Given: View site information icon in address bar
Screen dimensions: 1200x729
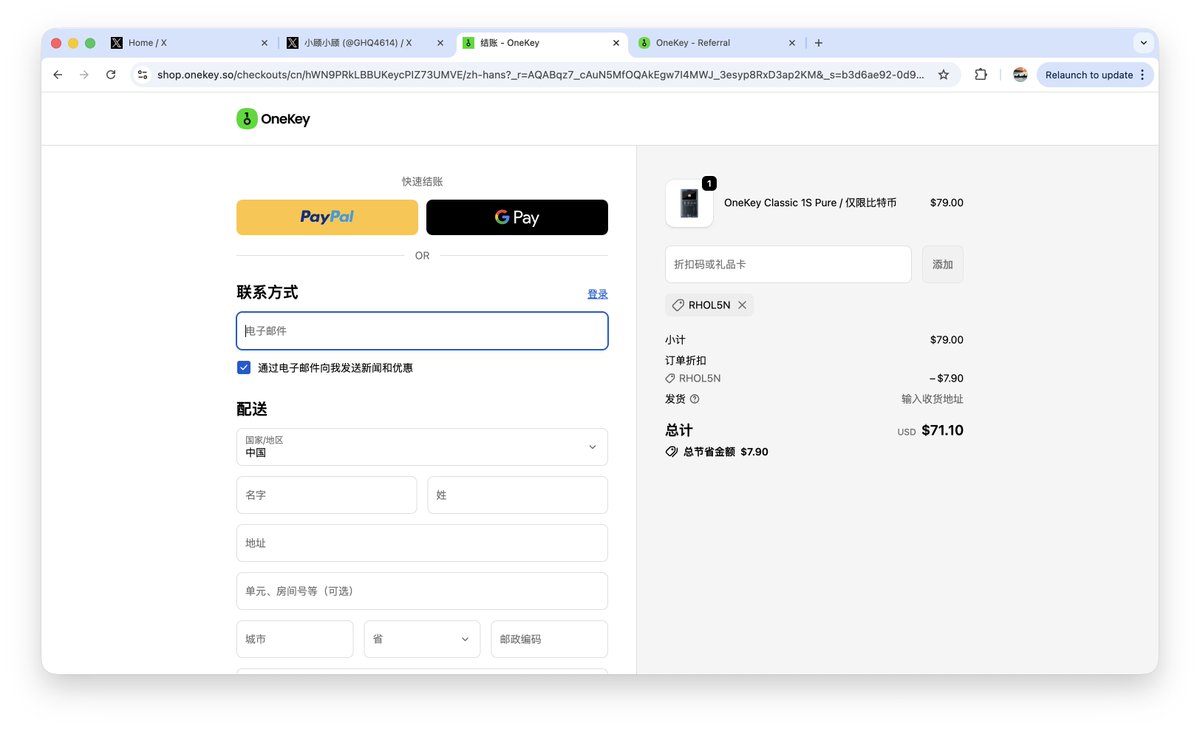Looking at the screenshot, I should (143, 75).
